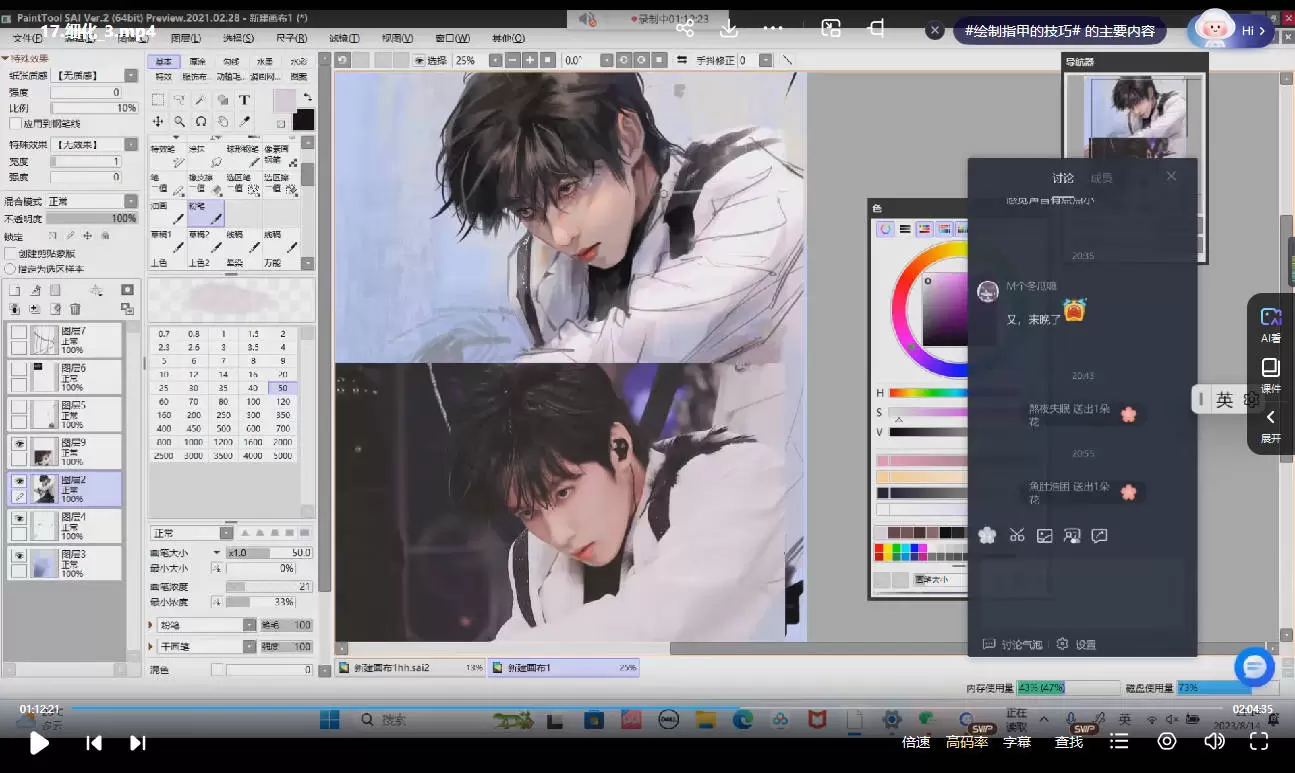Screen dimensions: 1295x773
Task: Swap foreground and background colors
Action: pyautogui.click(x=307, y=97)
